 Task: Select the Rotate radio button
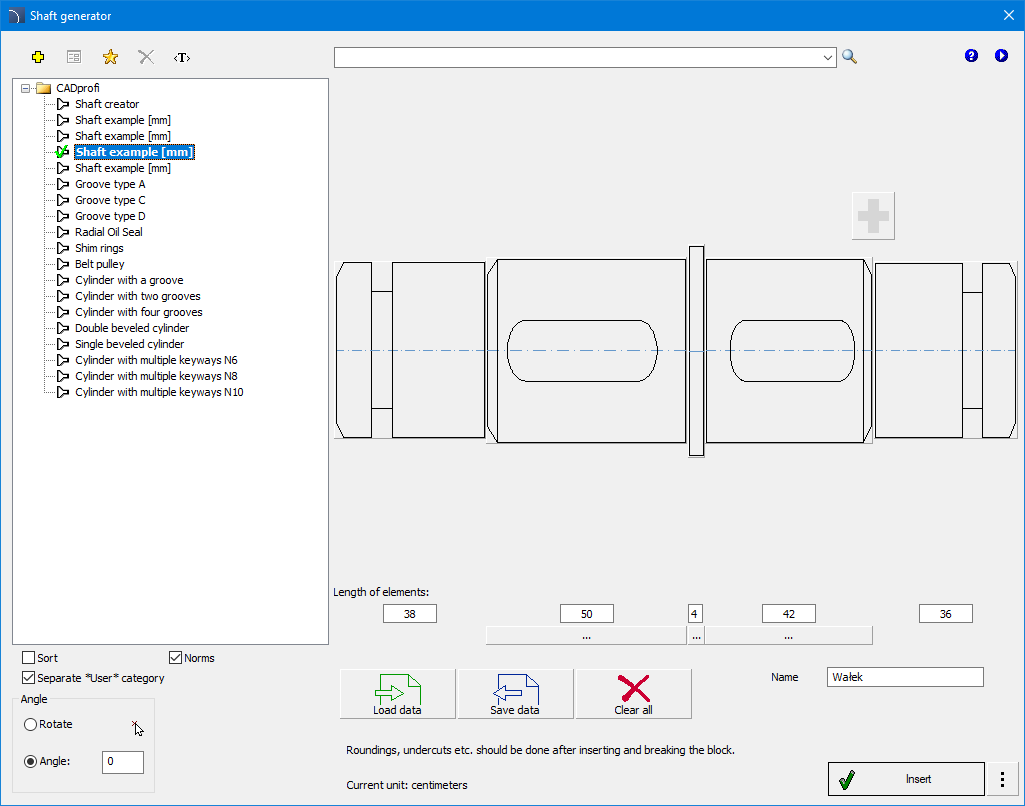[31, 724]
